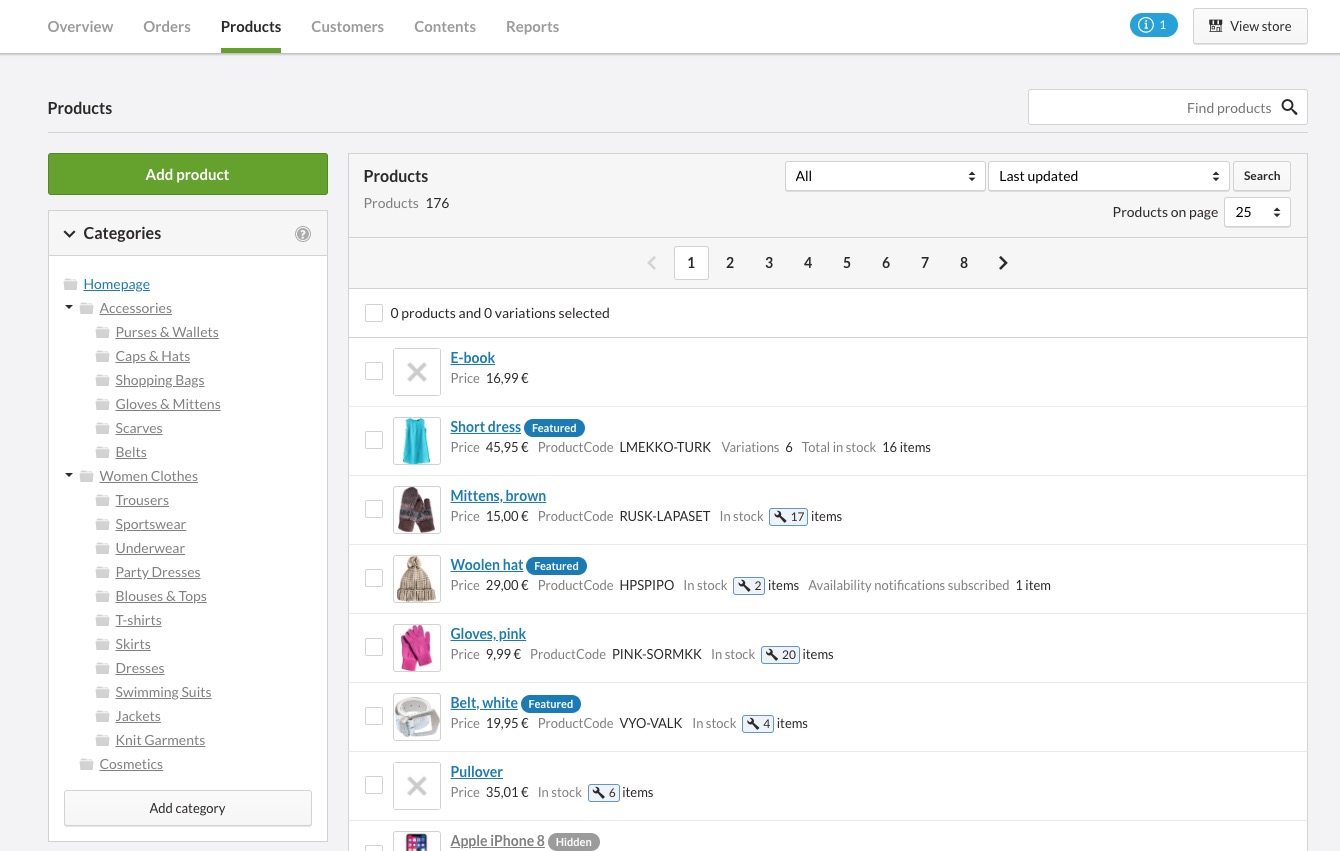Image resolution: width=1340 pixels, height=851 pixels.
Task: Open the Last updated sort dropdown
Action: pyautogui.click(x=1109, y=176)
